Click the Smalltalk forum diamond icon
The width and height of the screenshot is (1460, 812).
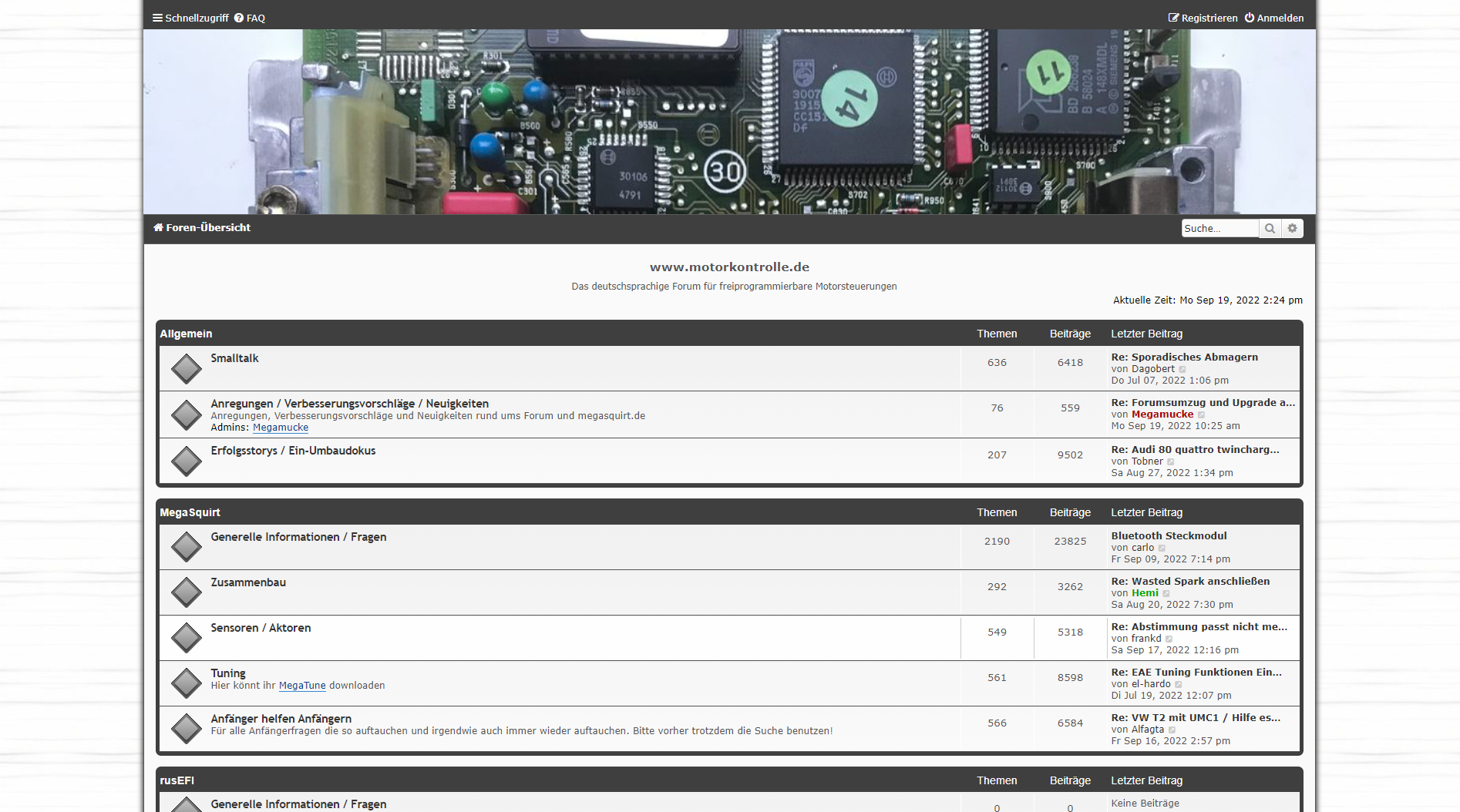(x=186, y=369)
